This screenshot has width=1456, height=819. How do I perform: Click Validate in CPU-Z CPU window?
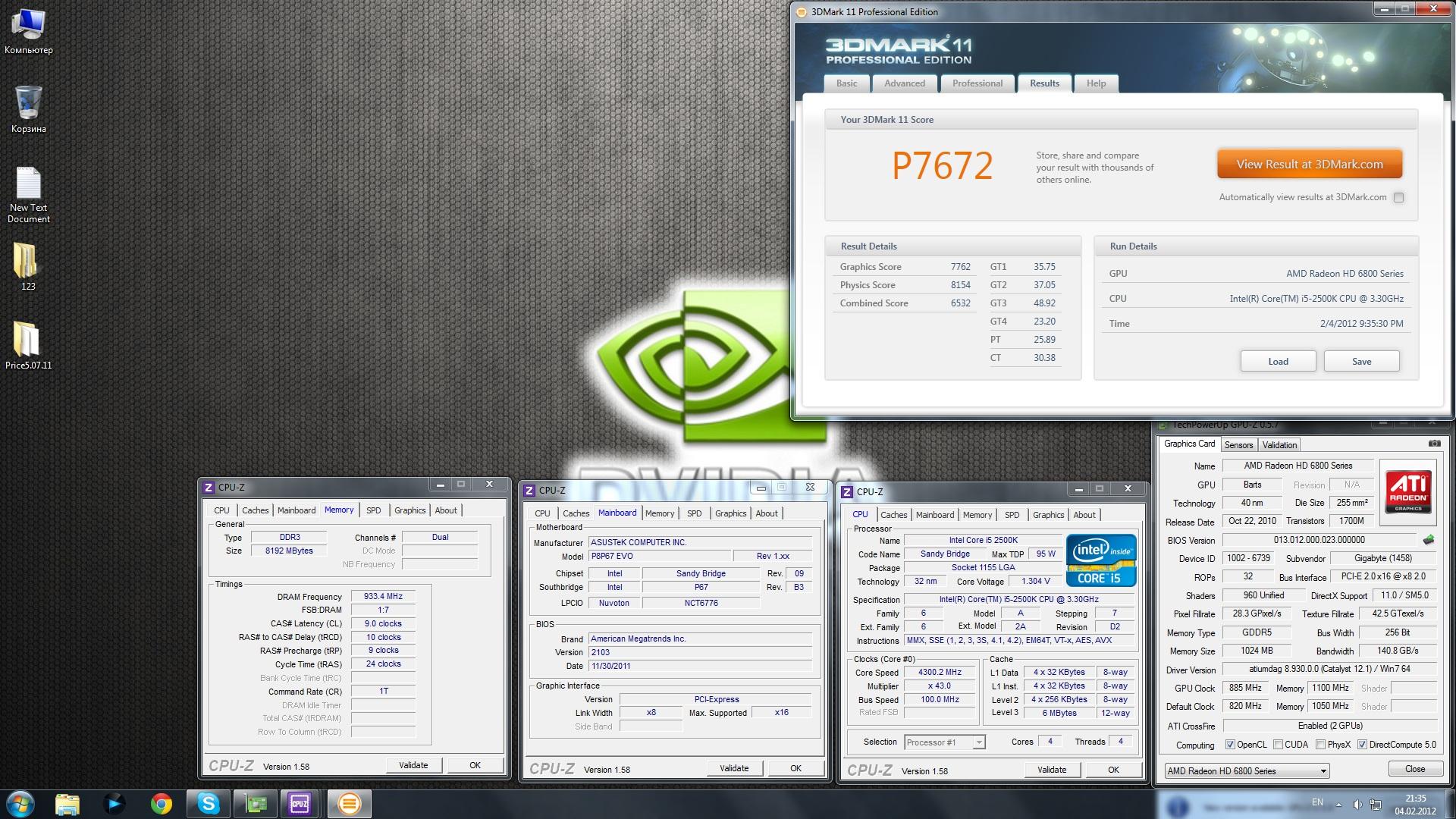pos(1051,770)
